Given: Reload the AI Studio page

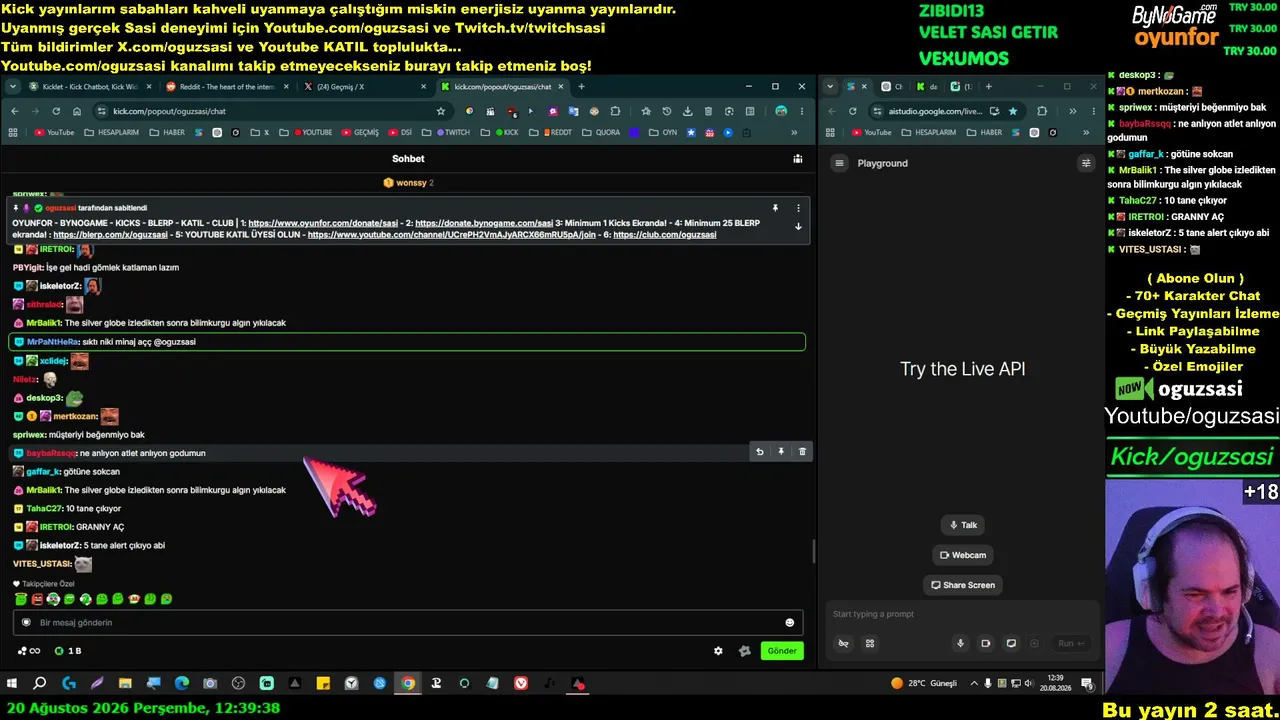Looking at the screenshot, I should click(x=852, y=111).
